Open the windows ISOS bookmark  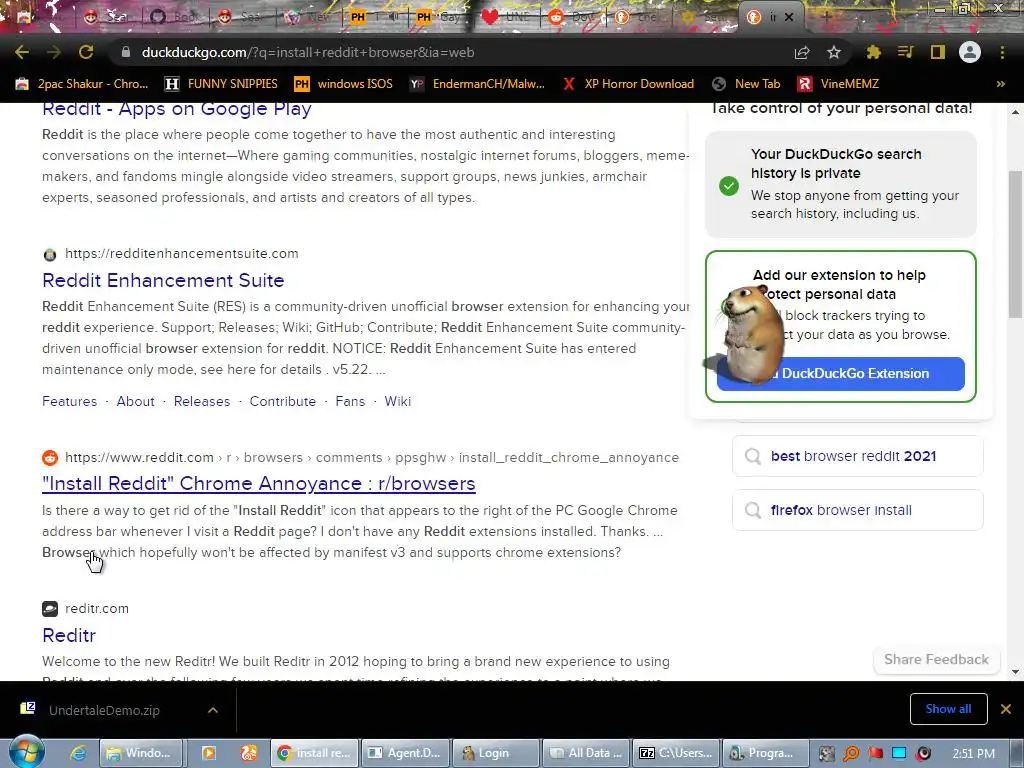344,84
